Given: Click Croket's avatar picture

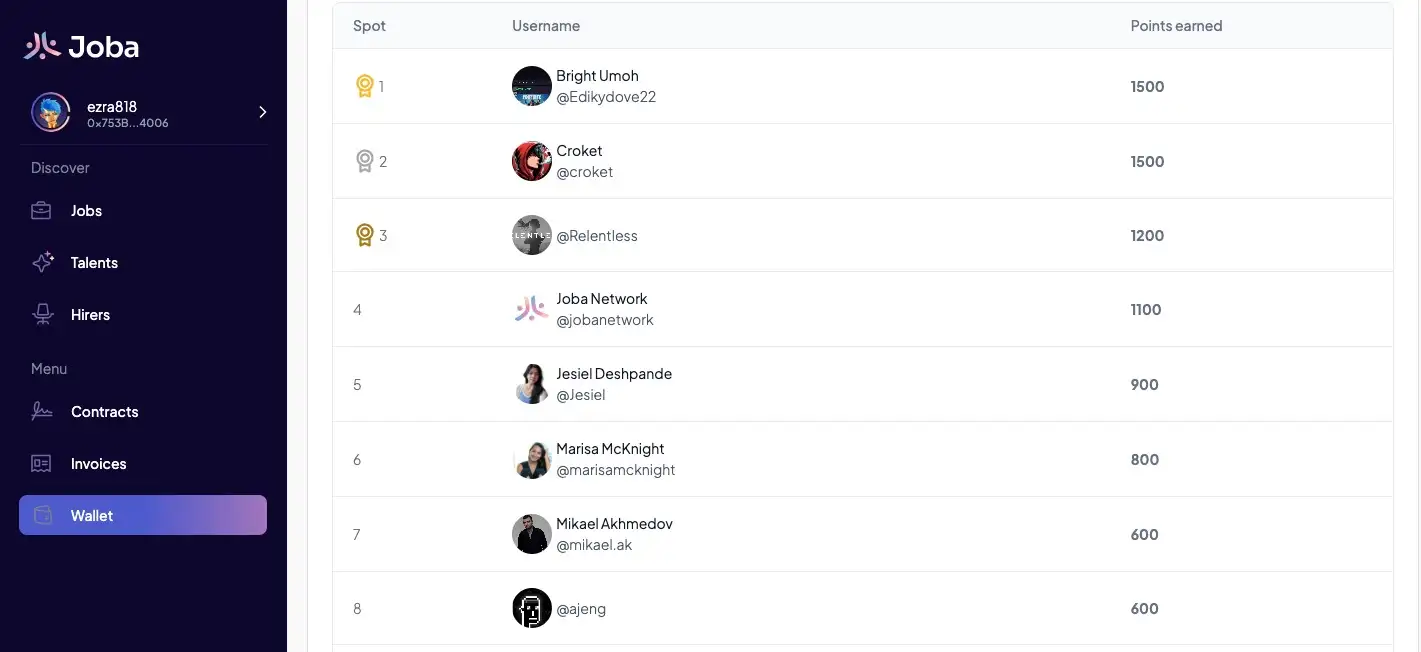Looking at the screenshot, I should point(532,161).
